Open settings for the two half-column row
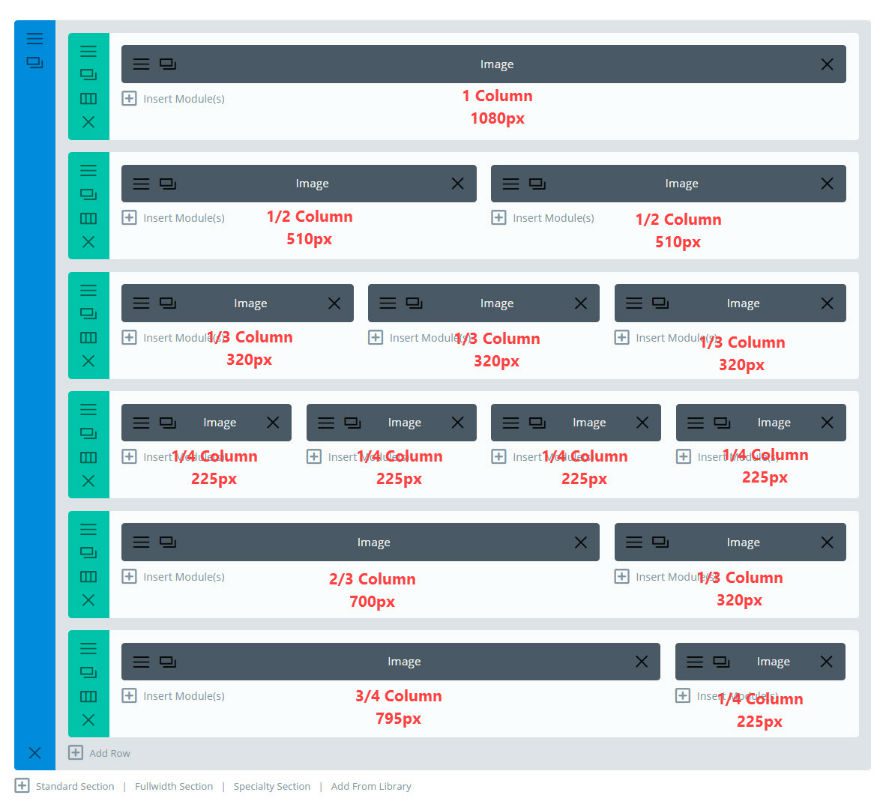The width and height of the screenshot is (880, 804). coord(88,170)
